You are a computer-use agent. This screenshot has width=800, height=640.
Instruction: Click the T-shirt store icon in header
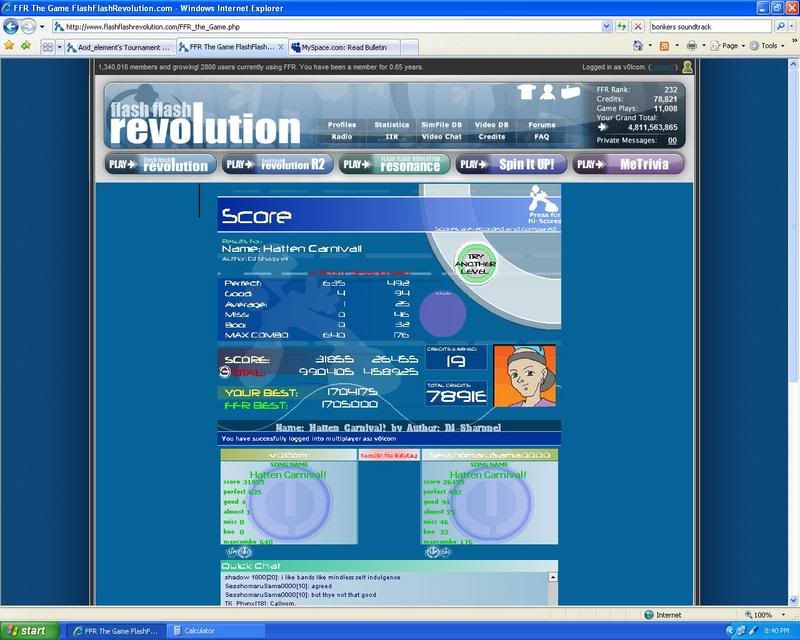click(527, 91)
